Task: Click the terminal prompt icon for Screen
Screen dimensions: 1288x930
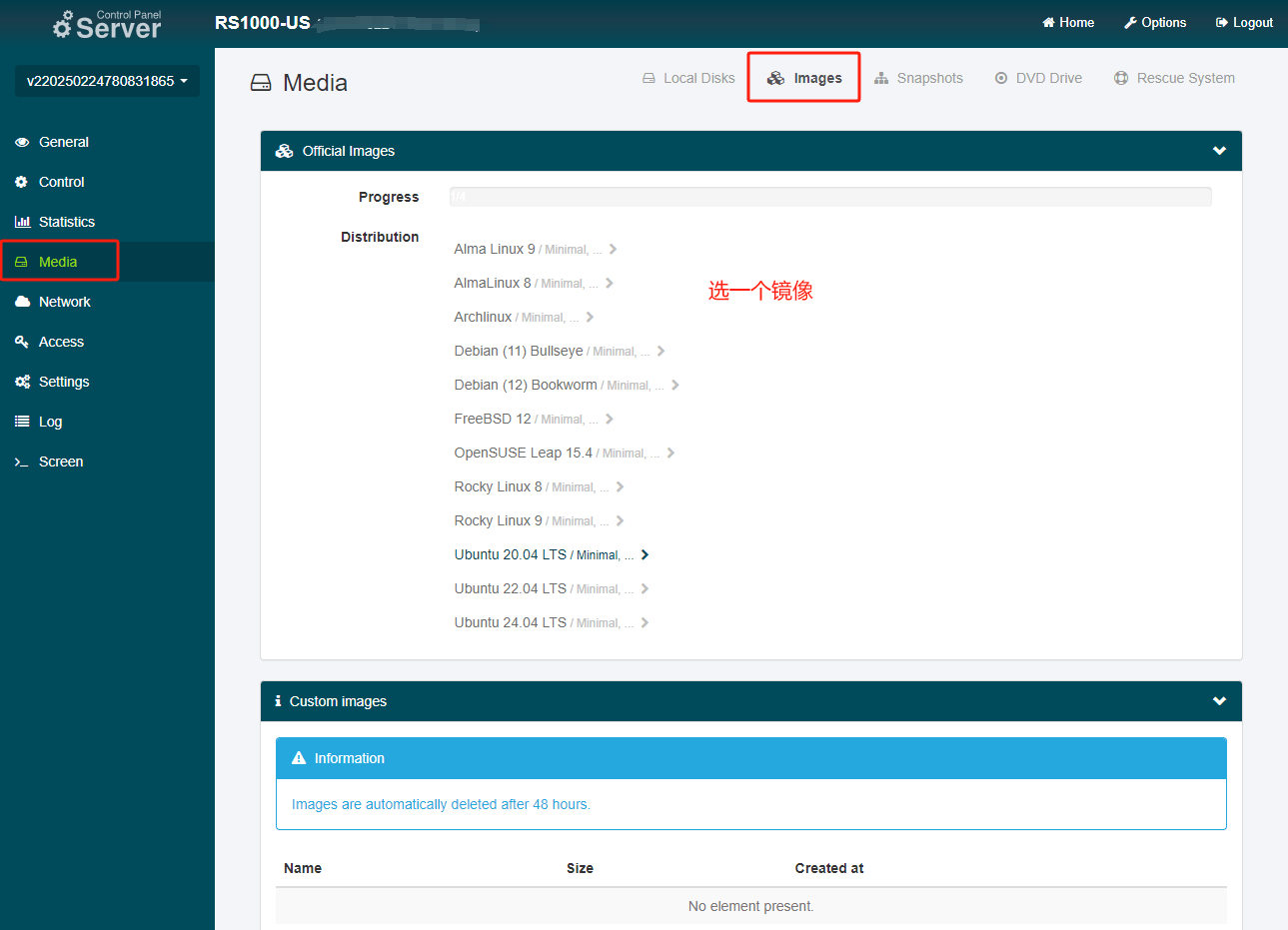Action: click(x=22, y=462)
